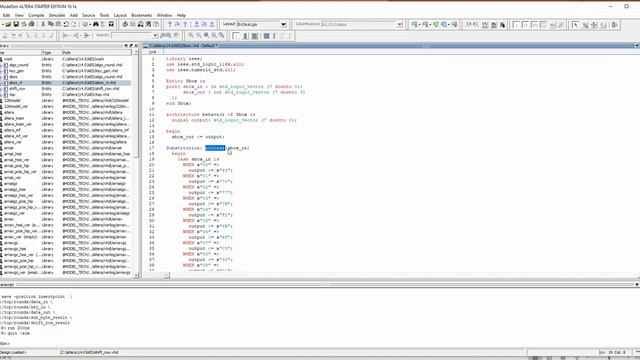The width and height of the screenshot is (640, 360).
Task: Click the Zoom Full magnifier icon
Action: pos(207,36)
